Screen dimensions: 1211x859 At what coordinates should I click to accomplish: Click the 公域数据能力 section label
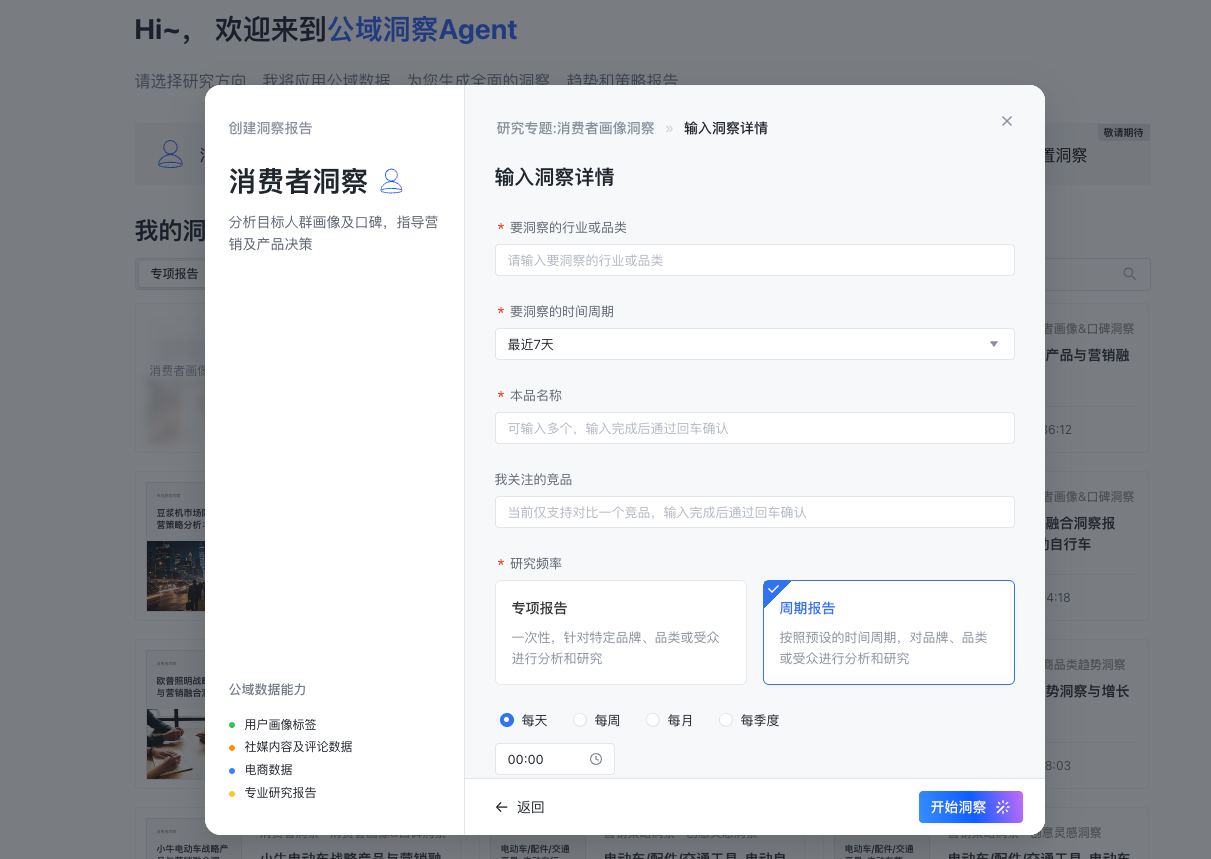pyautogui.click(x=267, y=690)
